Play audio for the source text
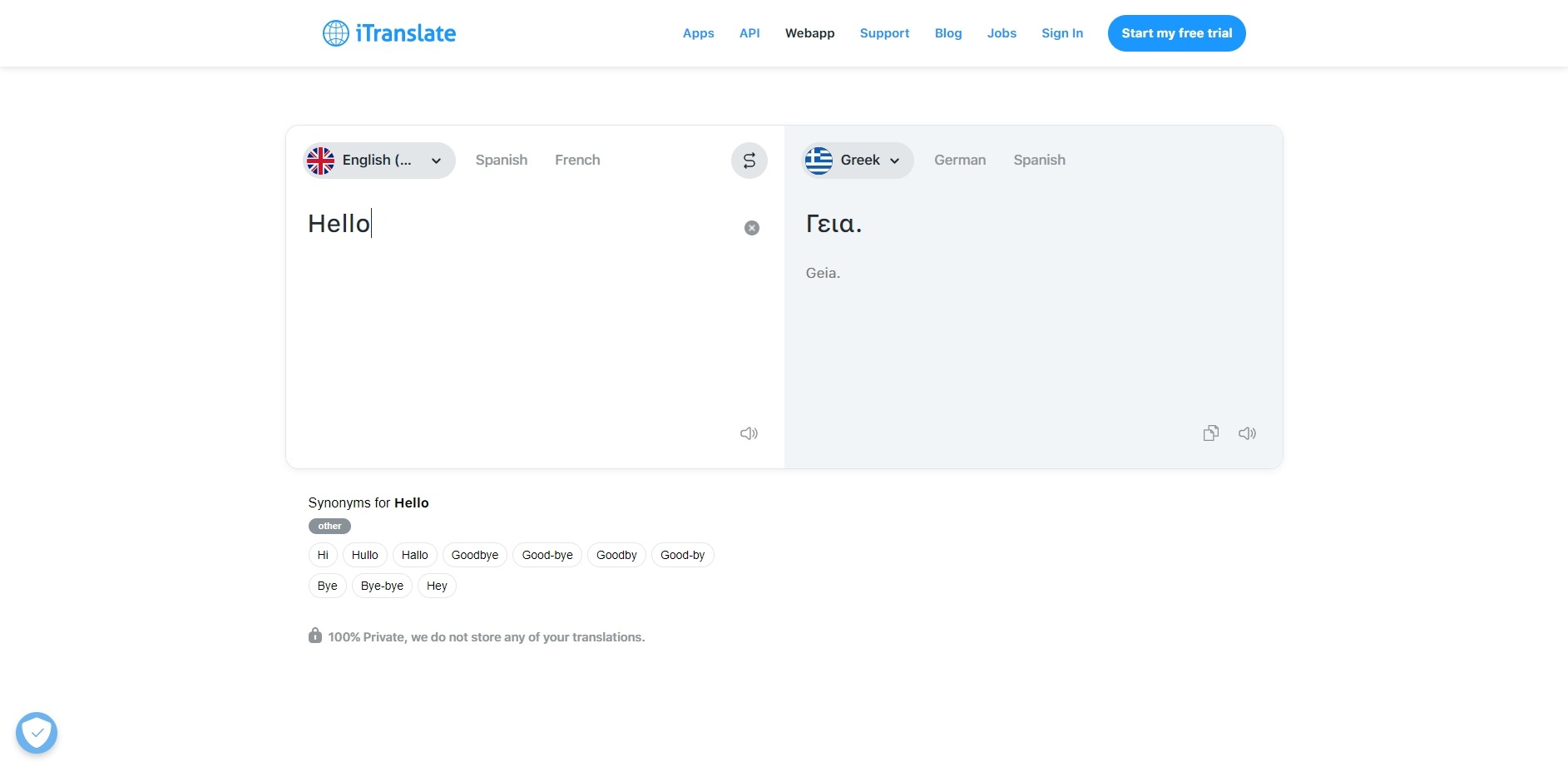Screen dimensions: 1568x762 pyautogui.click(x=749, y=433)
